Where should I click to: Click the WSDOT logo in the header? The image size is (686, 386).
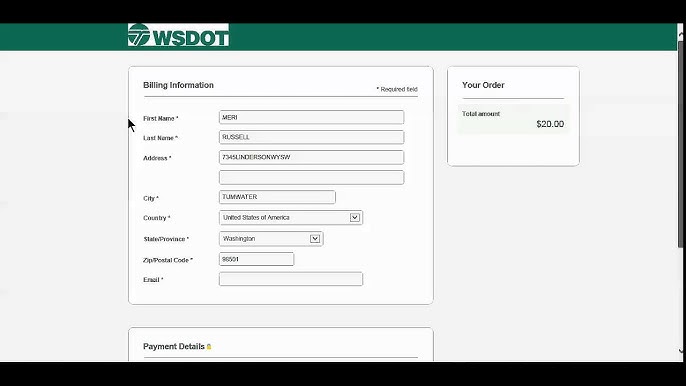click(x=178, y=35)
